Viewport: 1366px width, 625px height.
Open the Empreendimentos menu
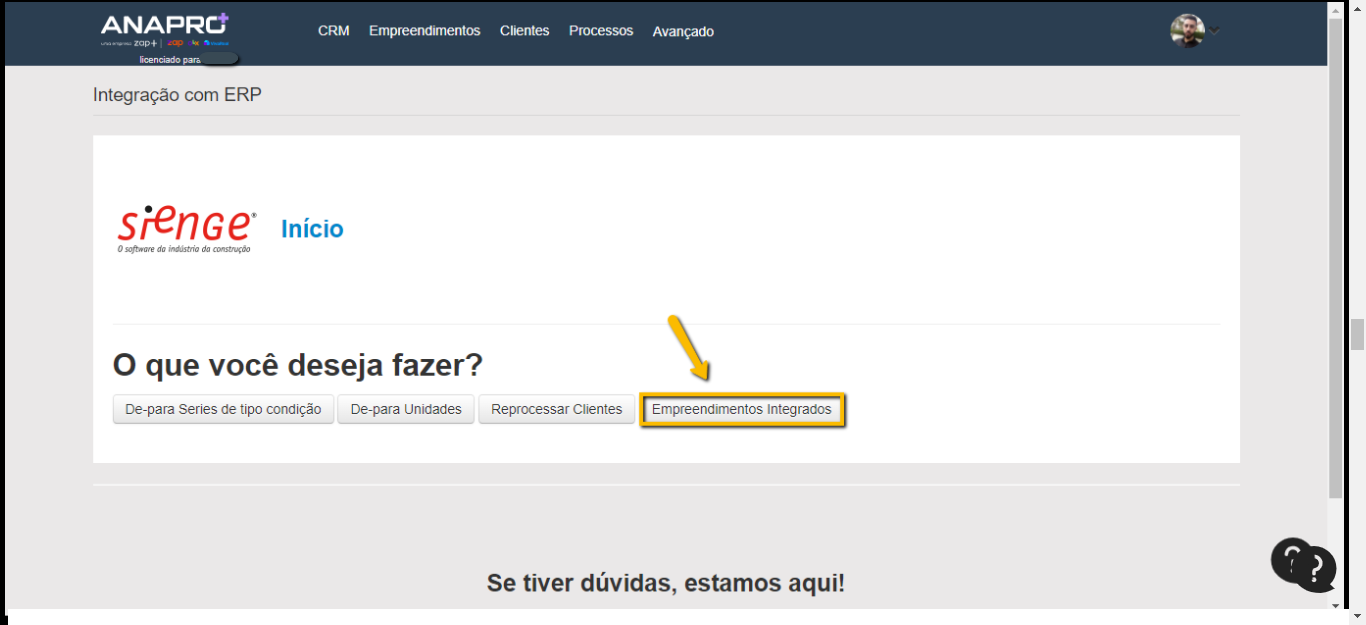[424, 31]
